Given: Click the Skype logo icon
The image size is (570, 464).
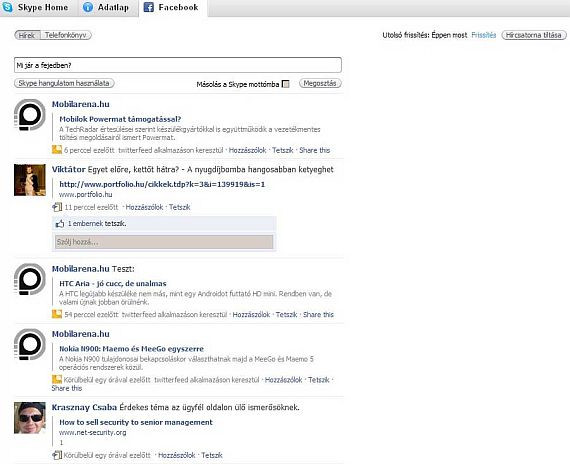Looking at the screenshot, I should click(x=7, y=7).
